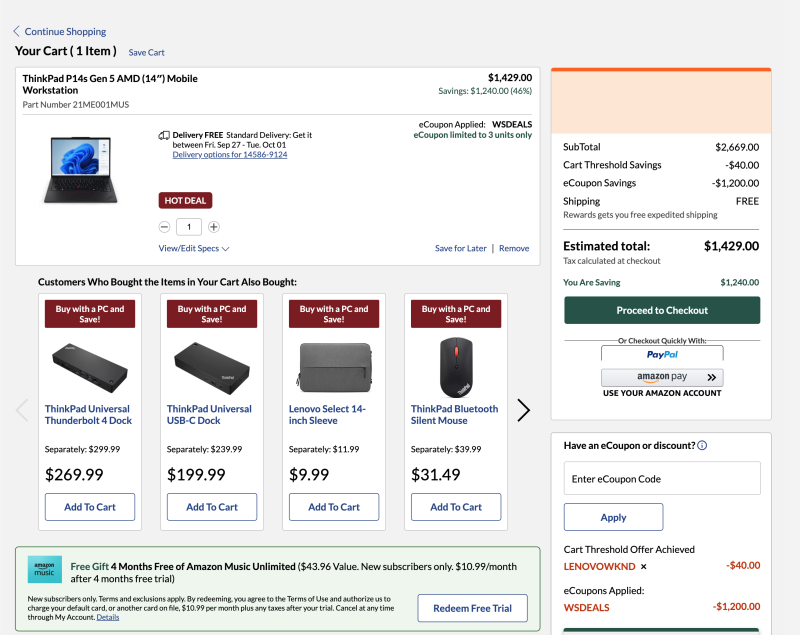This screenshot has width=800, height=635.
Task: Click the Thunderbolt 4 Dock product image
Action: coord(90,367)
